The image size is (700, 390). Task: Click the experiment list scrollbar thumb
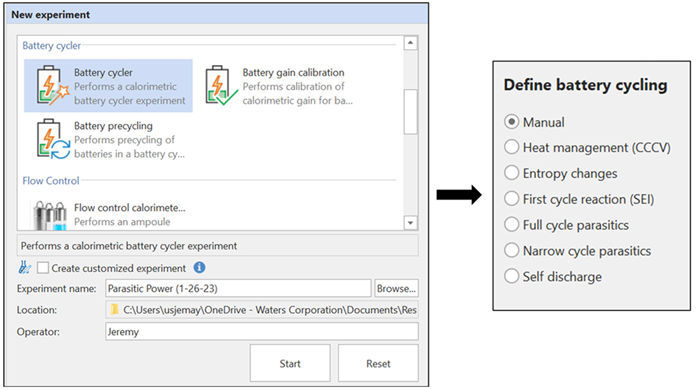(410, 112)
